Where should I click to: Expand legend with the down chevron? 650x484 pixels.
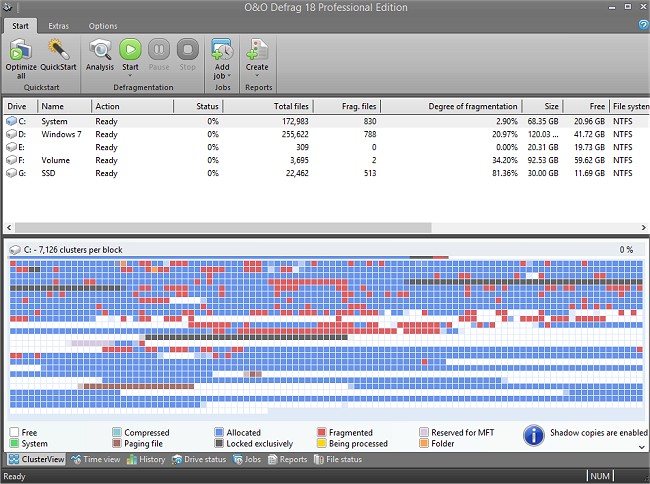tap(642, 447)
